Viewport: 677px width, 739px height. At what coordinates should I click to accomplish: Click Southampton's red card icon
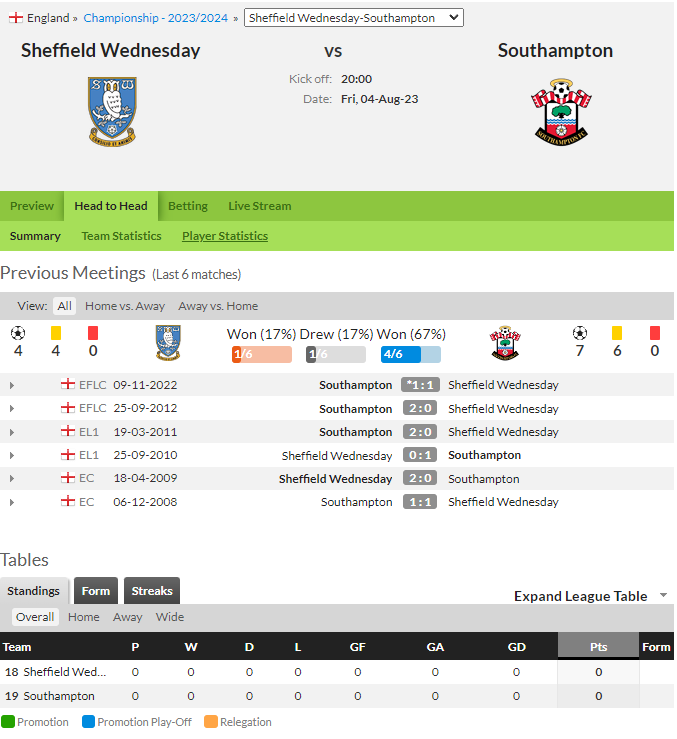(654, 333)
